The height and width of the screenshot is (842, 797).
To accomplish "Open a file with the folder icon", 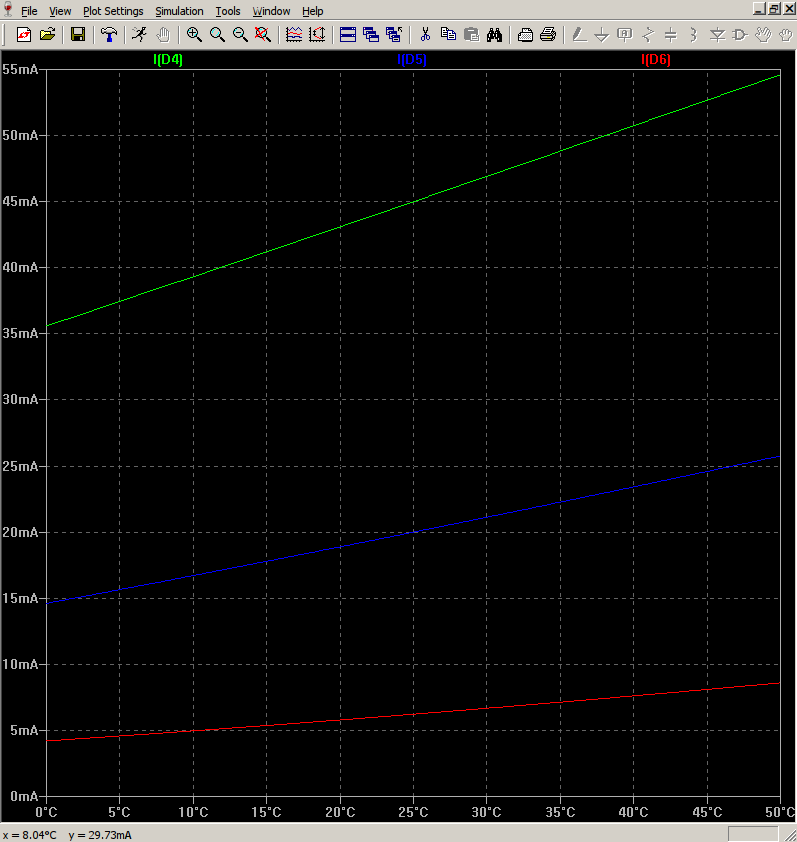I will 47,35.
